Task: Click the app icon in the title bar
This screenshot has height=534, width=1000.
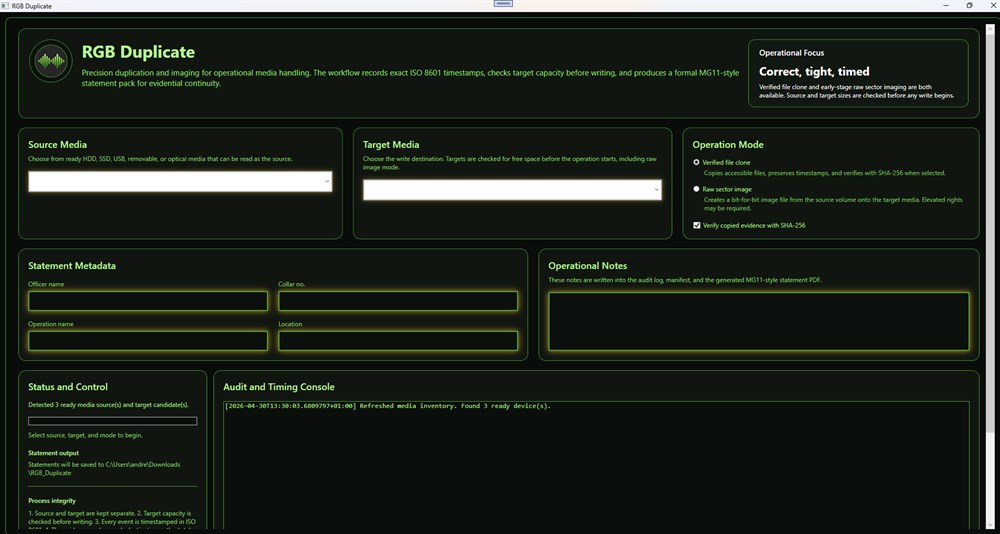Action: (x=5, y=5)
